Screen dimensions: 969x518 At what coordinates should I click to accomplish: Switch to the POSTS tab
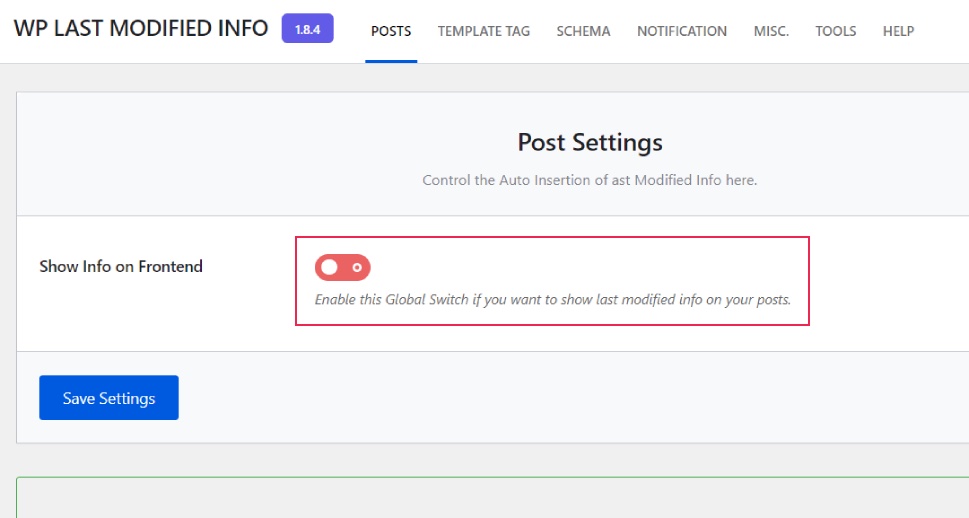tap(391, 31)
